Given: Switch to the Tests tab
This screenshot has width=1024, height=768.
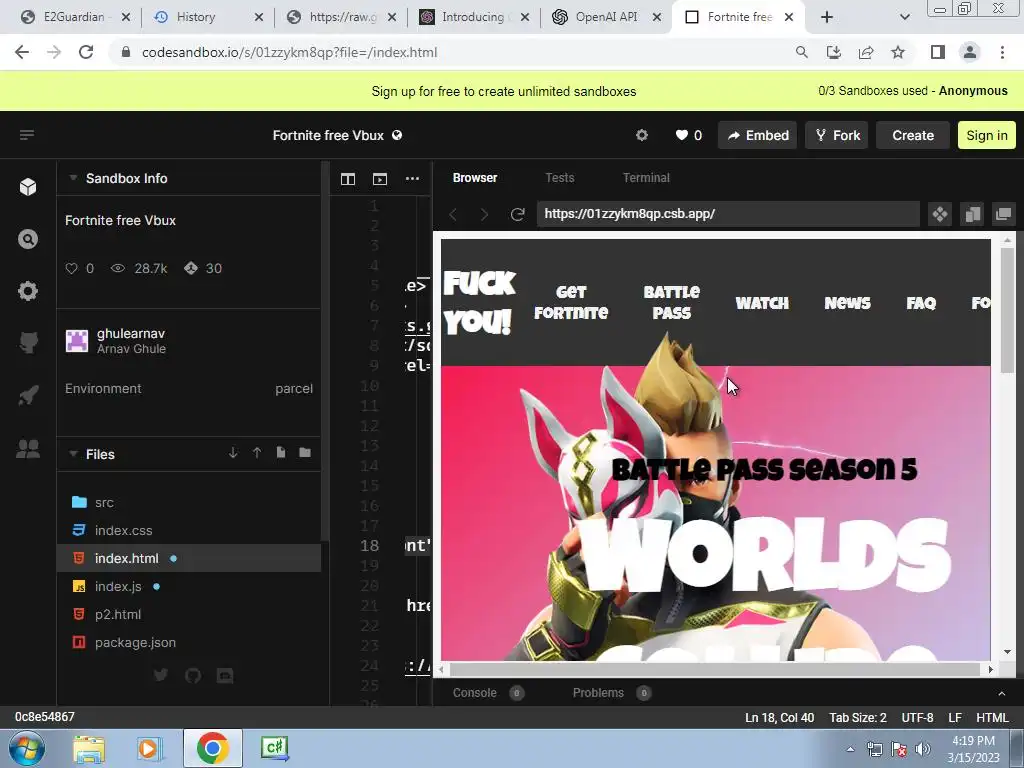Looking at the screenshot, I should [x=560, y=178].
